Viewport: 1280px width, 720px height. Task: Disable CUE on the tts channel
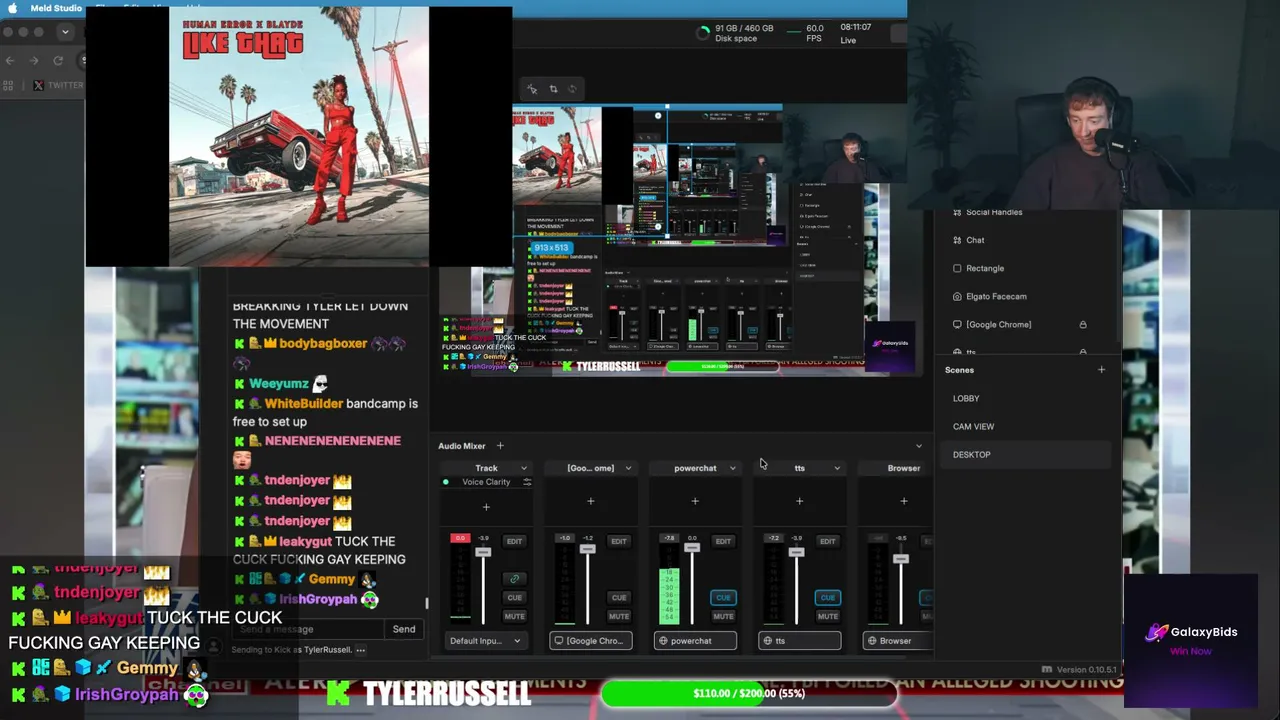point(827,598)
